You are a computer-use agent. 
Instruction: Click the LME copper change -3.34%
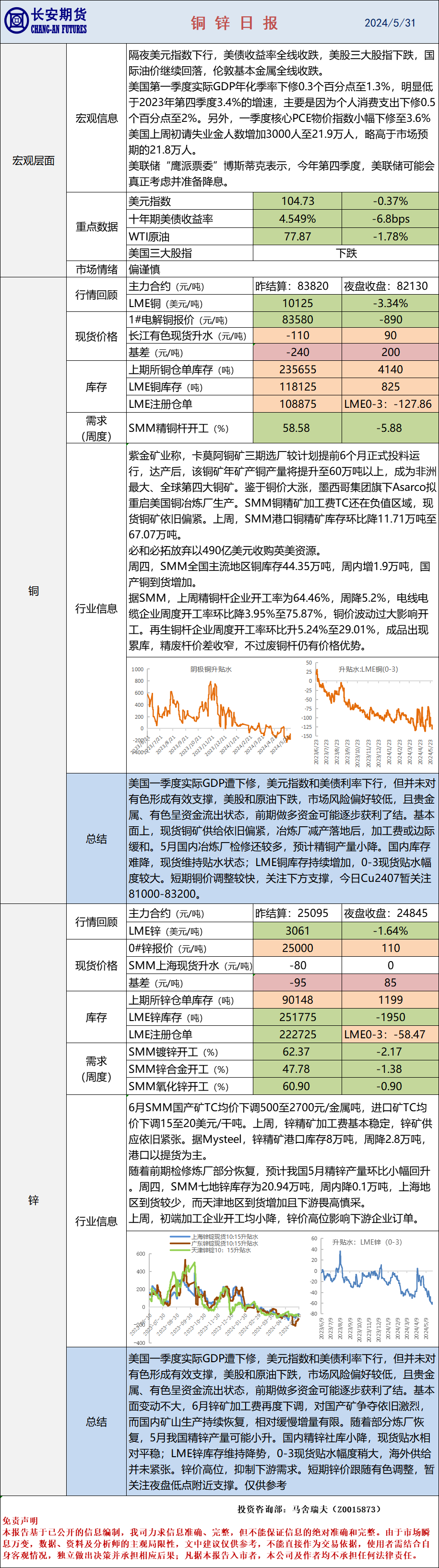[390, 303]
